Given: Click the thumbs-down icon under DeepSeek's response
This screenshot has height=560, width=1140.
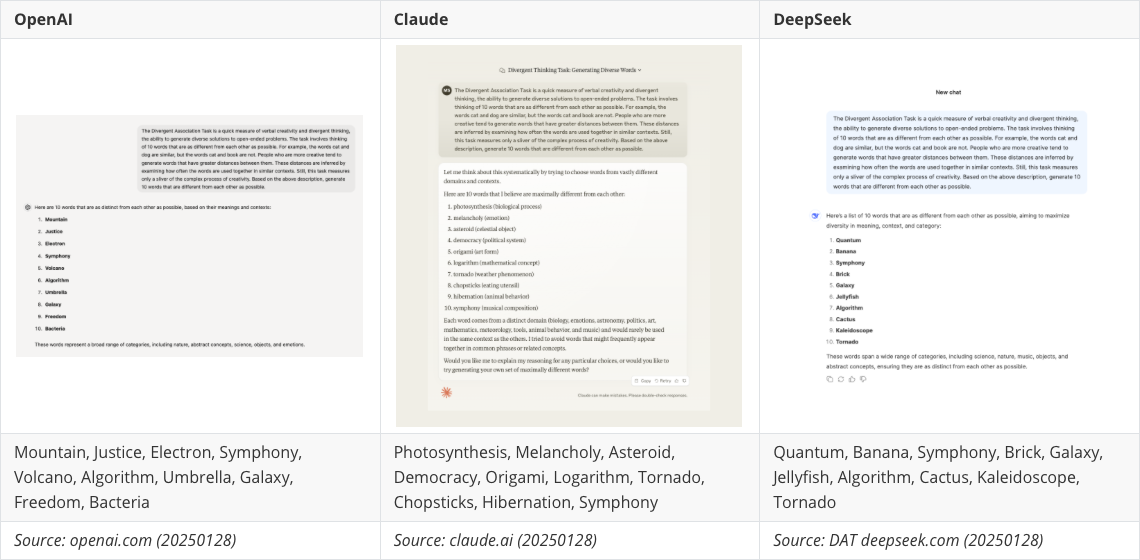Looking at the screenshot, I should coord(862,379).
